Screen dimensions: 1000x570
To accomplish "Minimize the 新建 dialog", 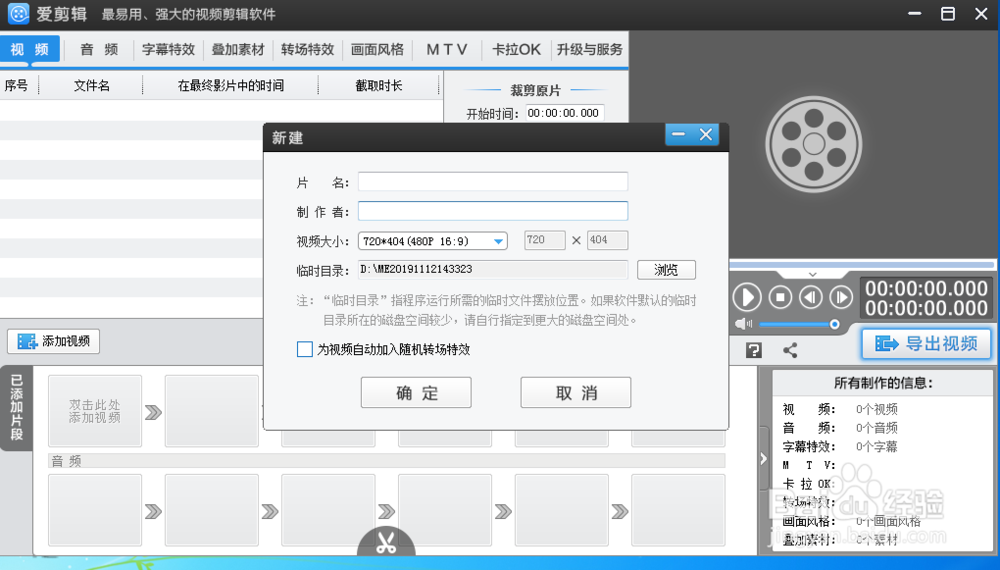I will pos(679,135).
